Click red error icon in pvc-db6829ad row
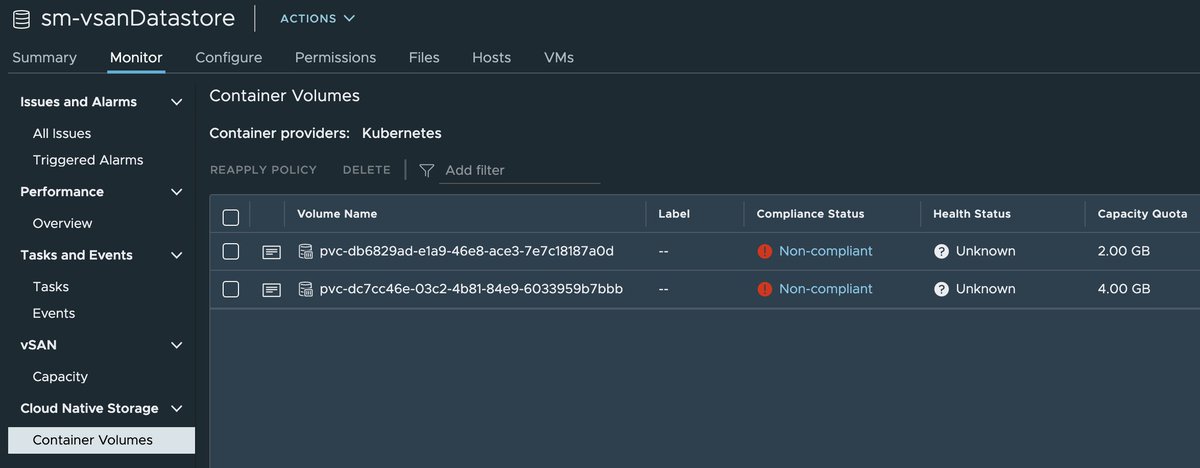 coord(765,251)
